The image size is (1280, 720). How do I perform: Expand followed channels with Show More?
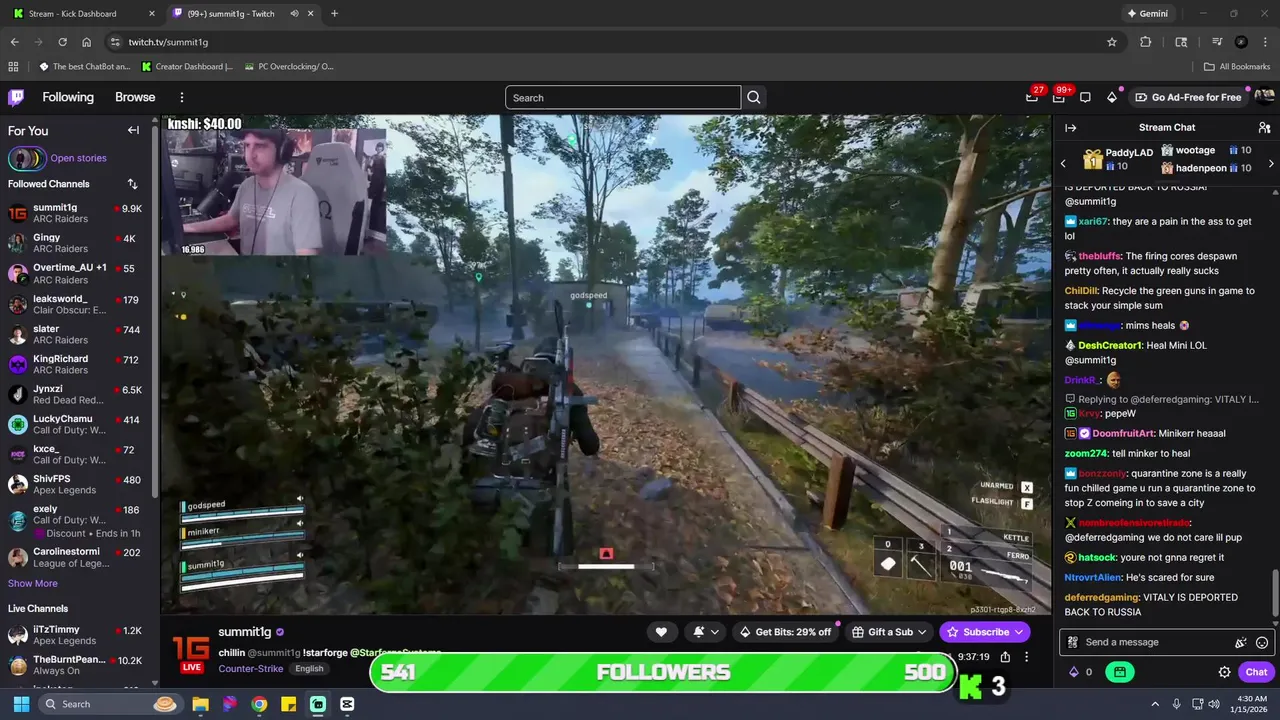(x=33, y=583)
